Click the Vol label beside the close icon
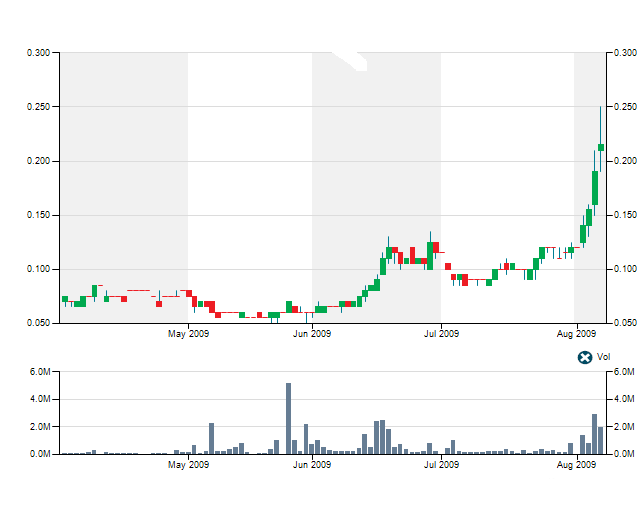Viewport: 640px width, 514px height. [603, 357]
